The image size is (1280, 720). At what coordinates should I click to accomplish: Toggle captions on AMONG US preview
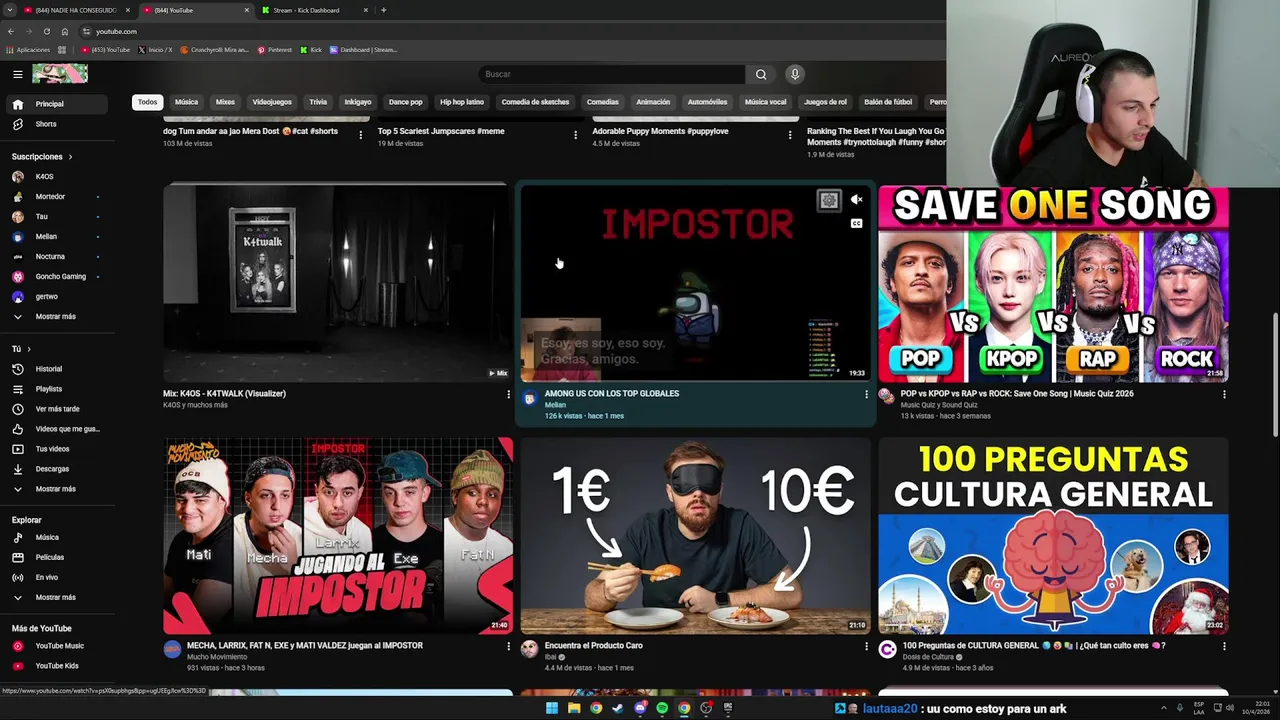point(856,223)
